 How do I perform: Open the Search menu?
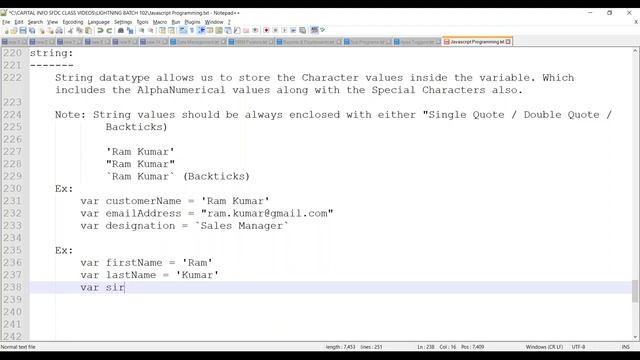[35, 22]
